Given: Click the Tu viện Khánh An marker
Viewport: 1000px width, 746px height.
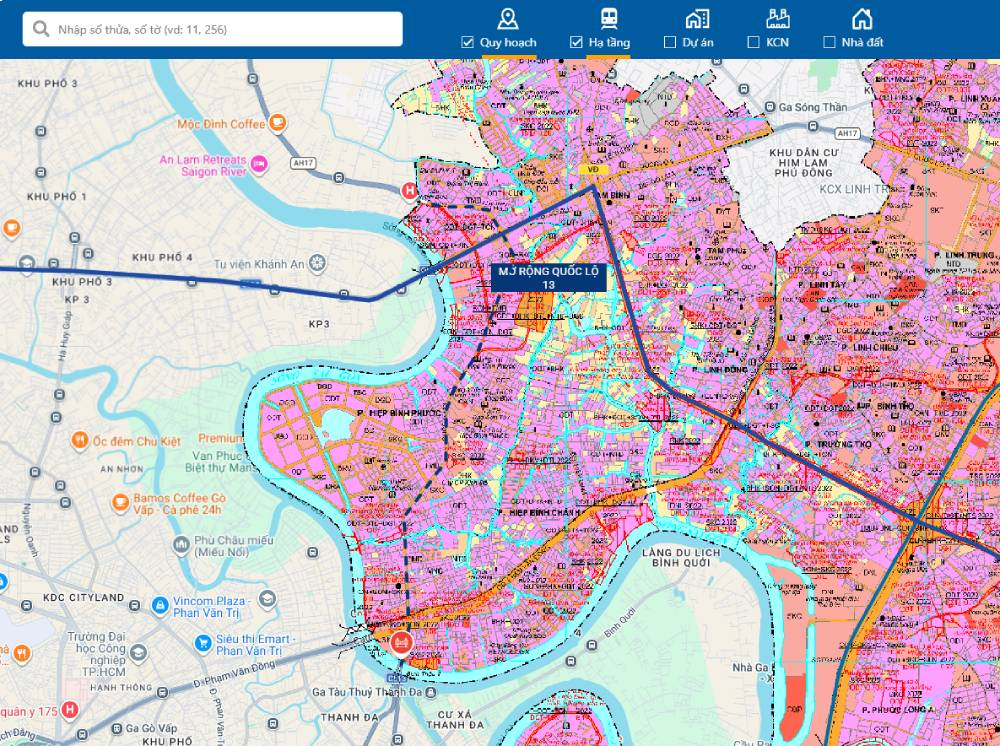Looking at the screenshot, I should click(317, 263).
